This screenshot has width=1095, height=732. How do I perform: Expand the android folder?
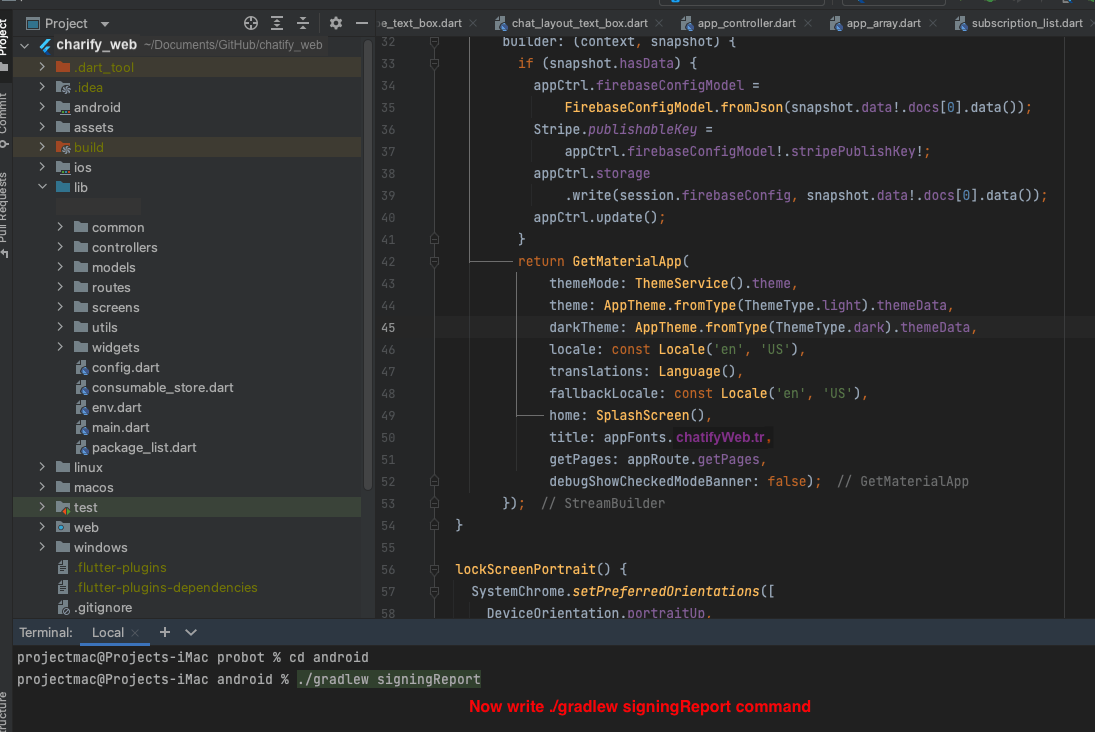pyautogui.click(x=42, y=107)
